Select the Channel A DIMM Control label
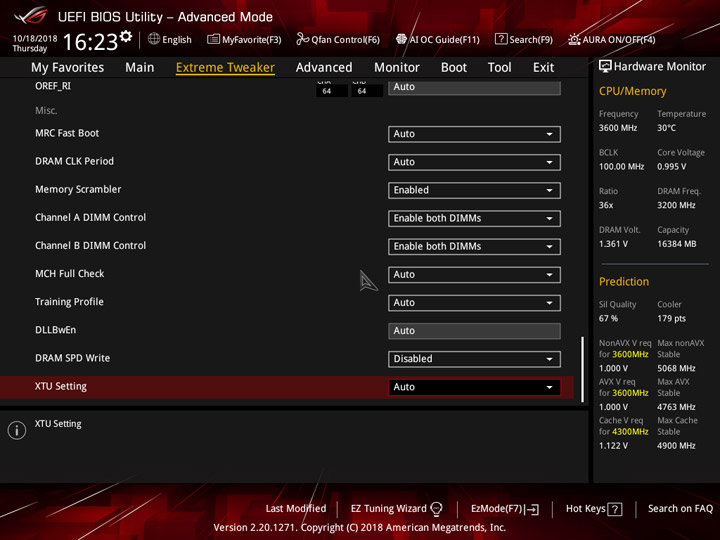Viewport: 720px width, 540px height. pyautogui.click(x=90, y=218)
